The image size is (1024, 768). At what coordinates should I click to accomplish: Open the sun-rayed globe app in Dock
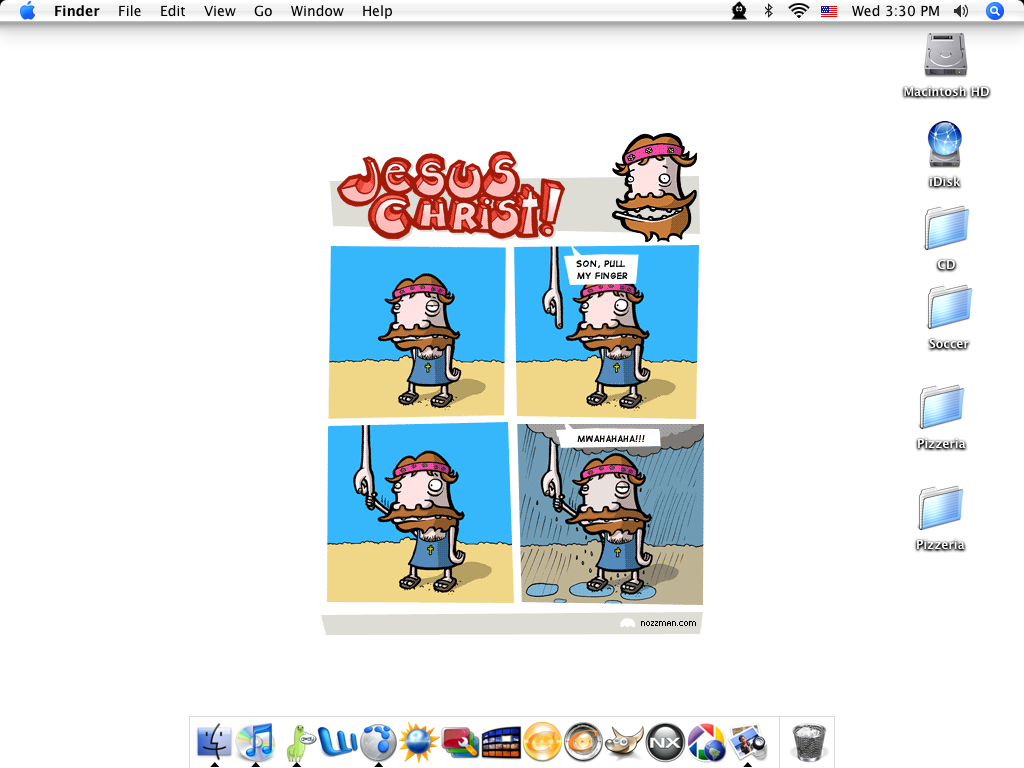419,742
